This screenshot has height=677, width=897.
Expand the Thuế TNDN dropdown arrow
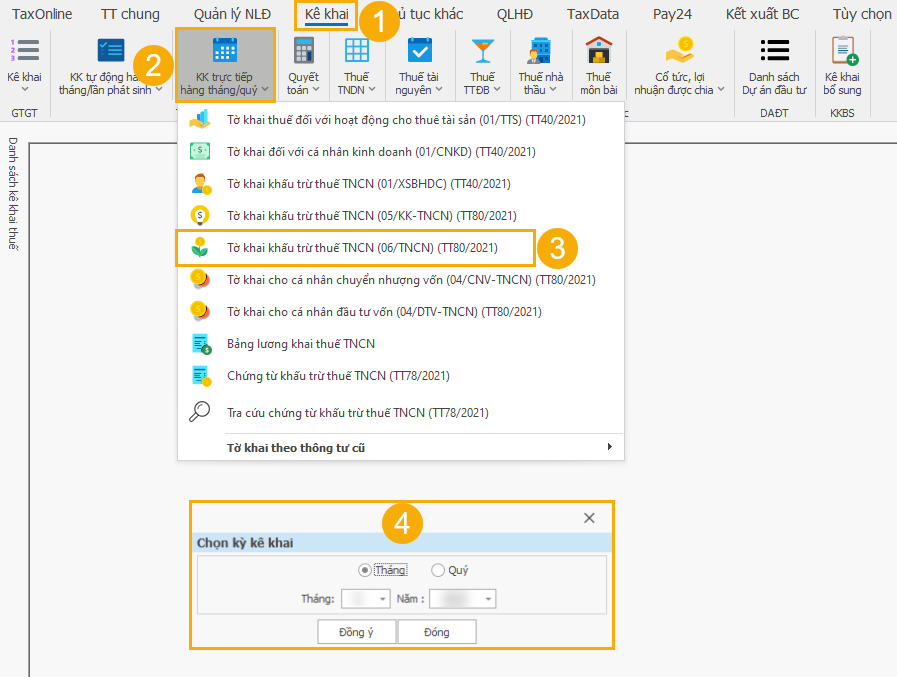(372, 90)
